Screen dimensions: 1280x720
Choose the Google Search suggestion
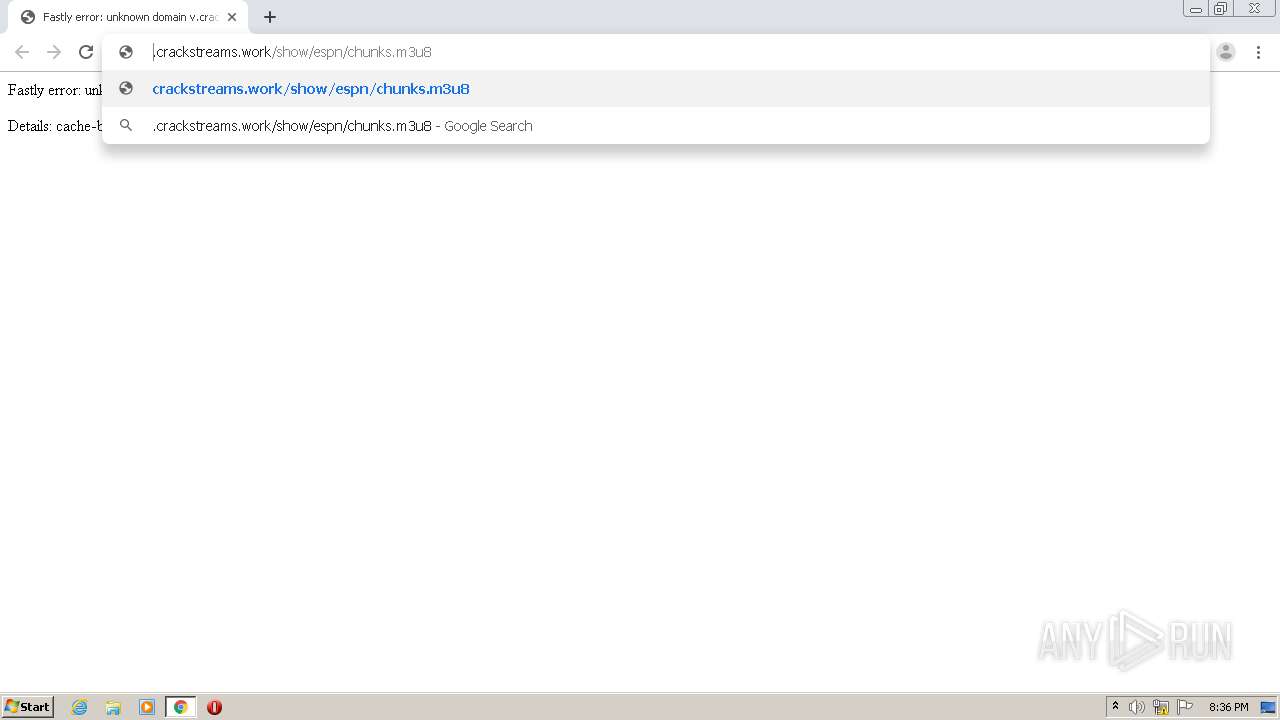656,126
